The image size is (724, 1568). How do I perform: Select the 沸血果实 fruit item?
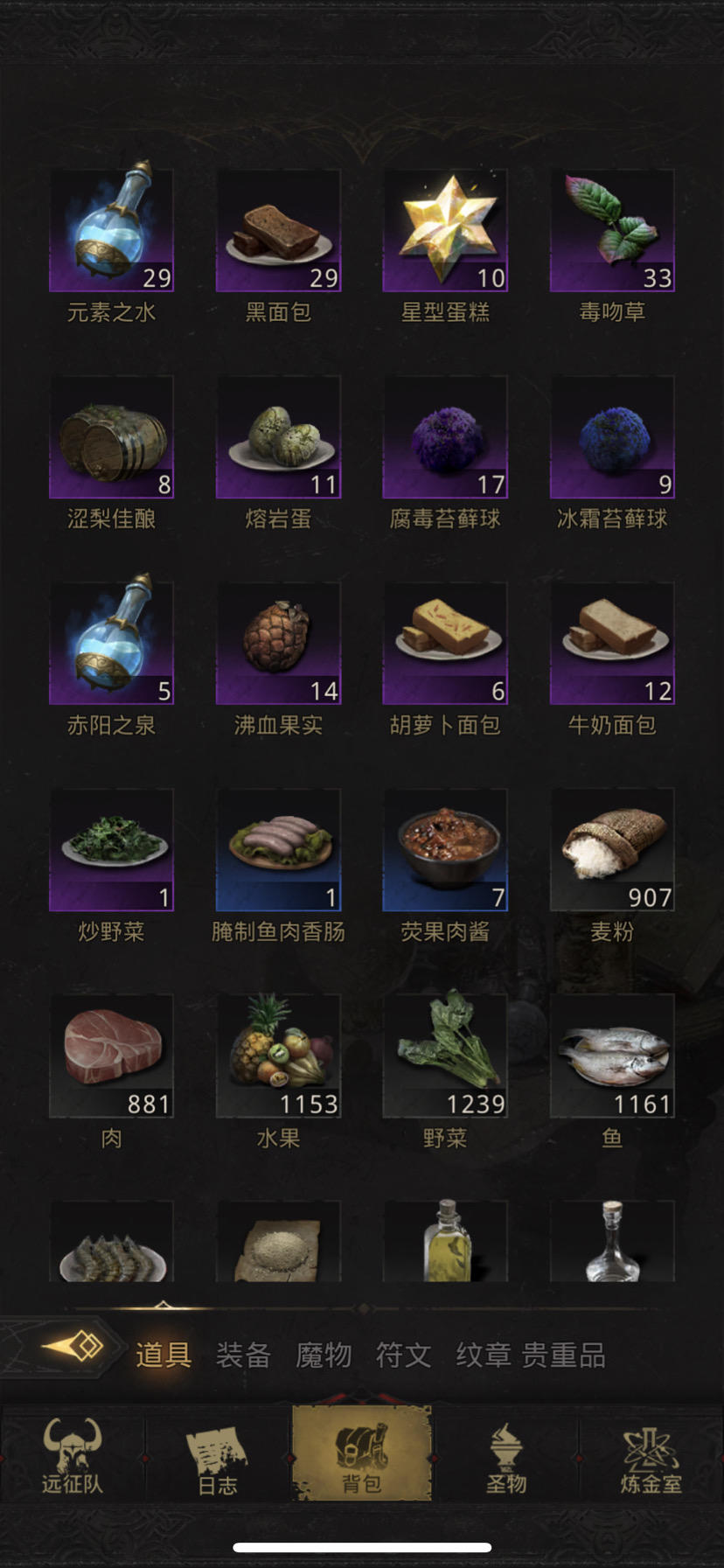click(x=278, y=644)
